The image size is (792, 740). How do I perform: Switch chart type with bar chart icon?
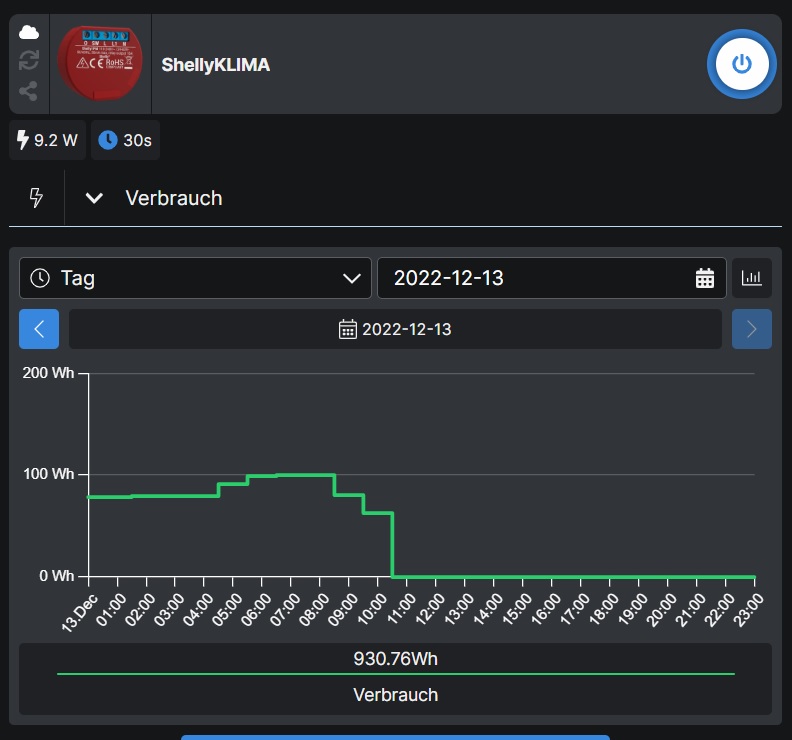(752, 278)
